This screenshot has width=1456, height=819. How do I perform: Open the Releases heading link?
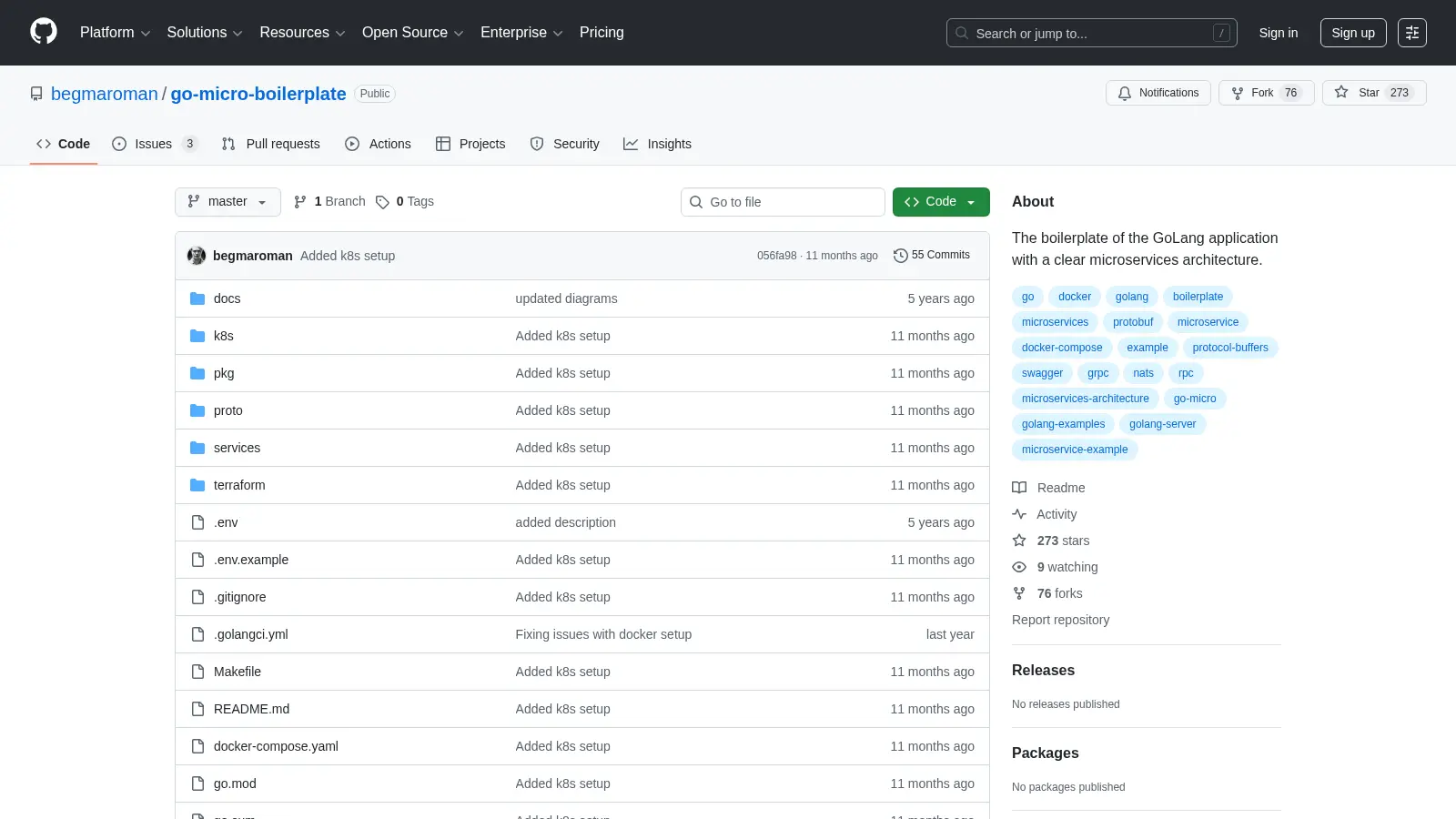tap(1043, 671)
